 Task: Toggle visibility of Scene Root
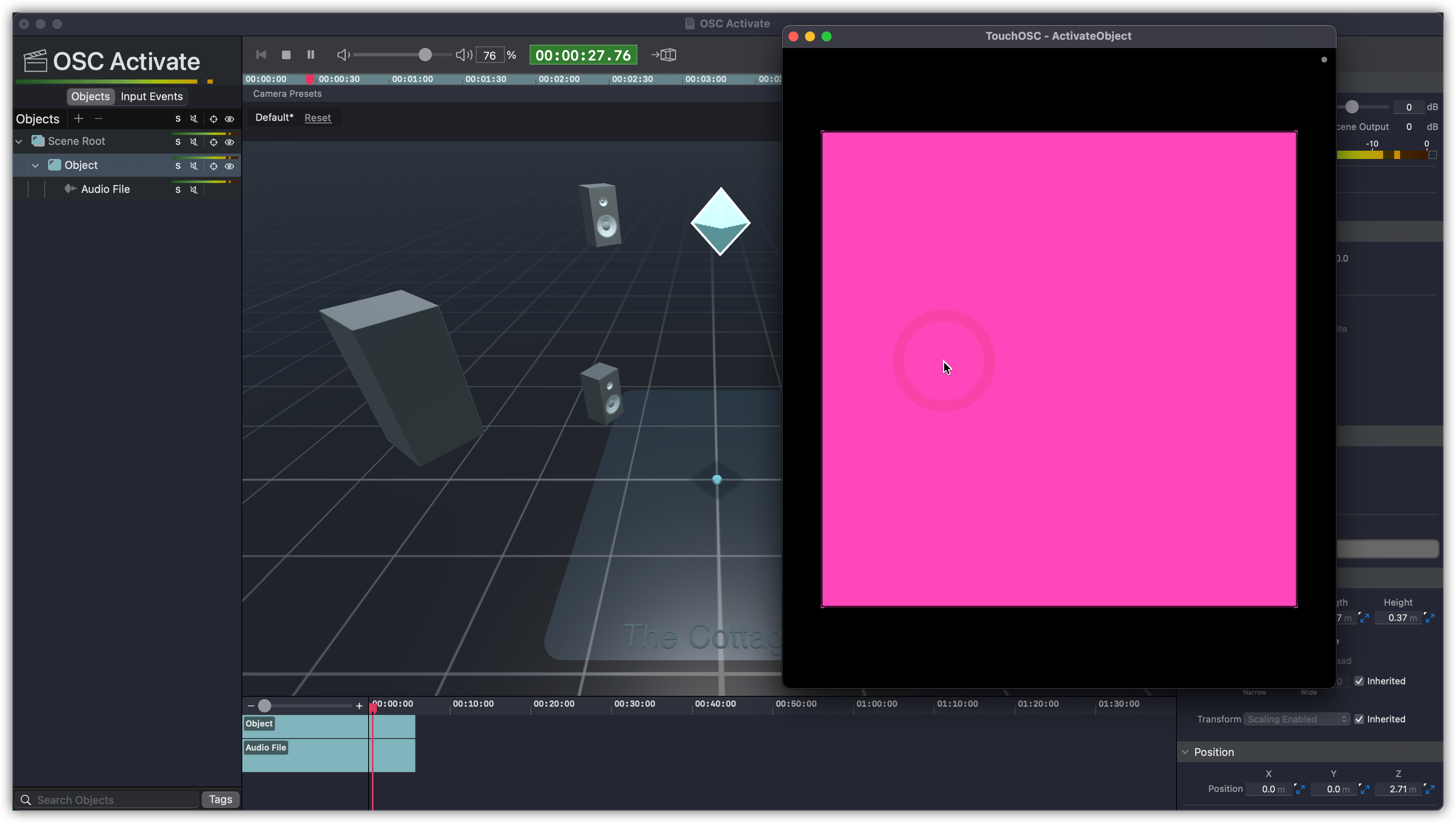(229, 142)
